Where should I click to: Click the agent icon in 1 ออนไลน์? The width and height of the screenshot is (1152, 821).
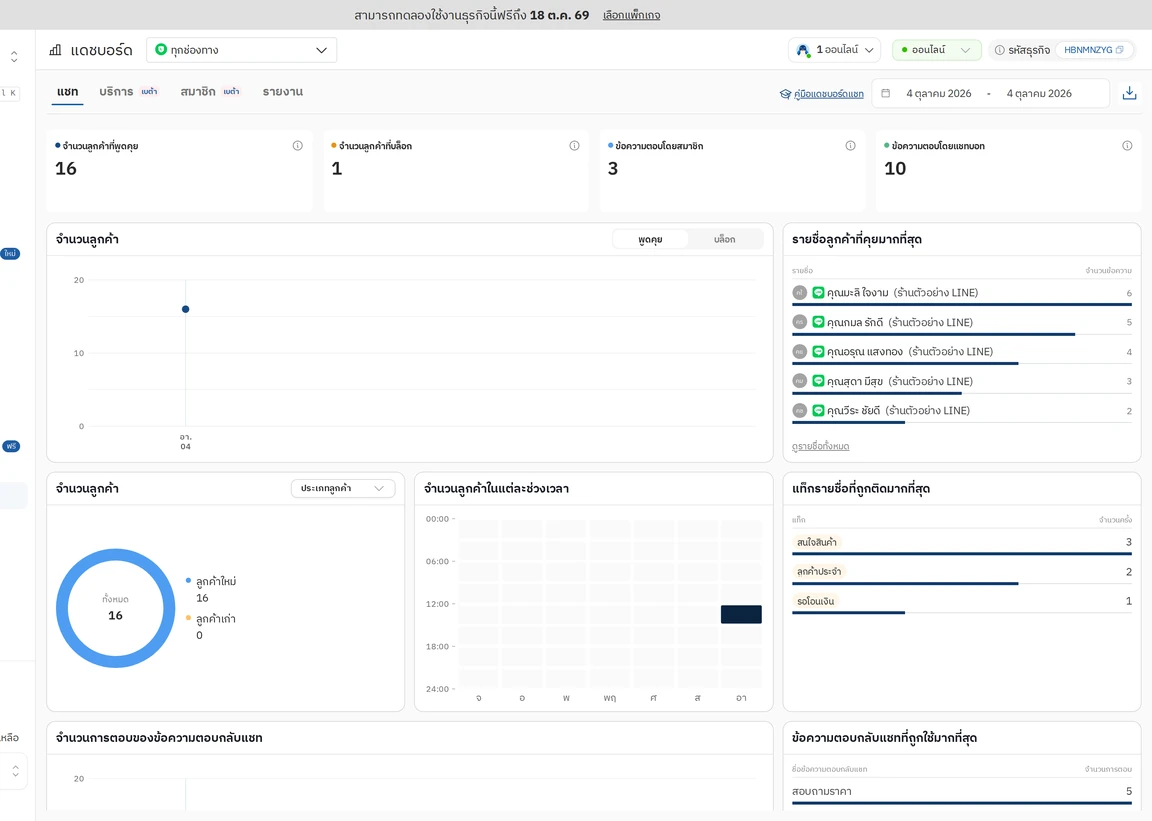click(x=804, y=50)
